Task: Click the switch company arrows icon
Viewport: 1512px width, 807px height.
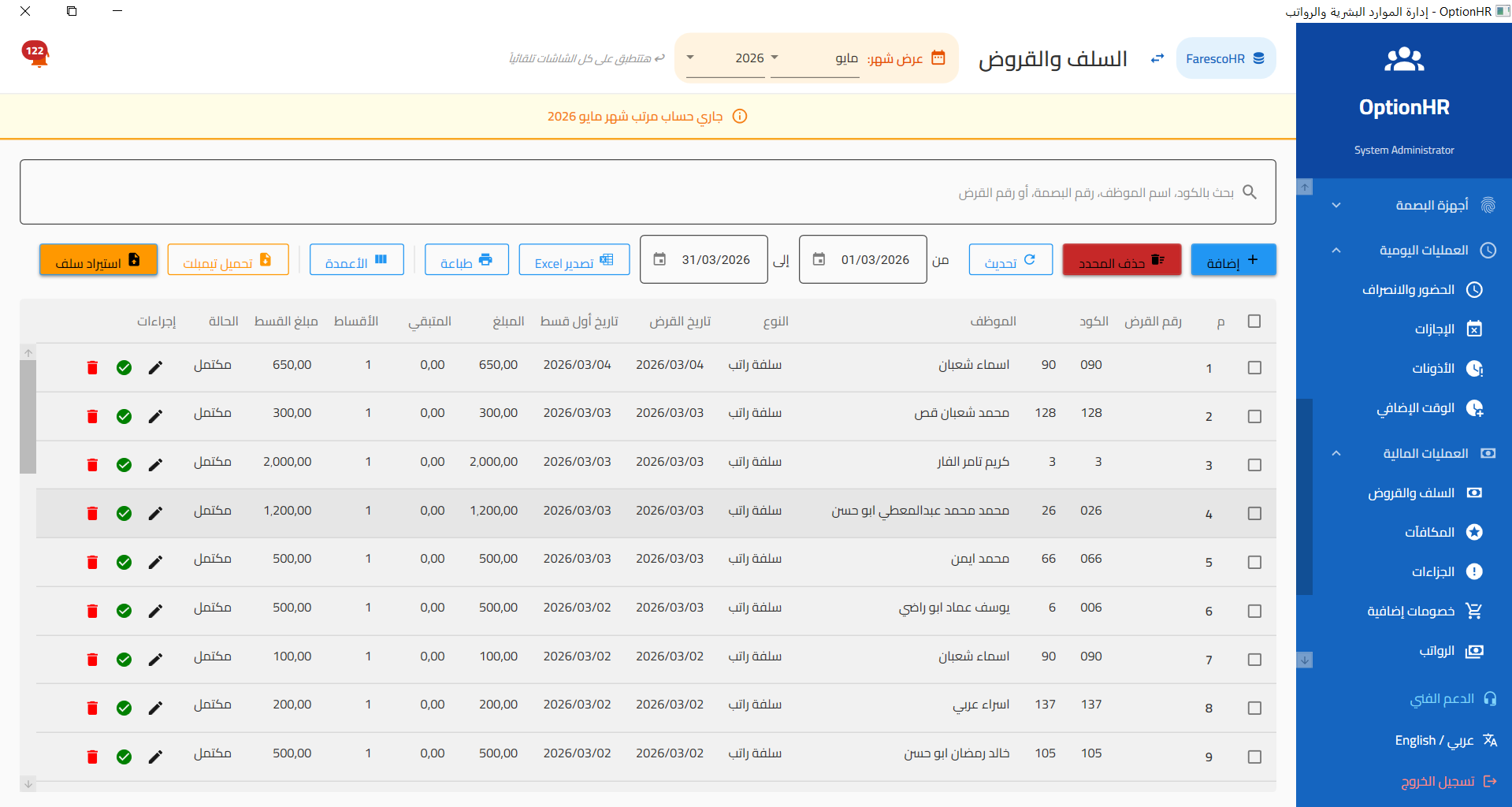Action: pyautogui.click(x=1157, y=58)
